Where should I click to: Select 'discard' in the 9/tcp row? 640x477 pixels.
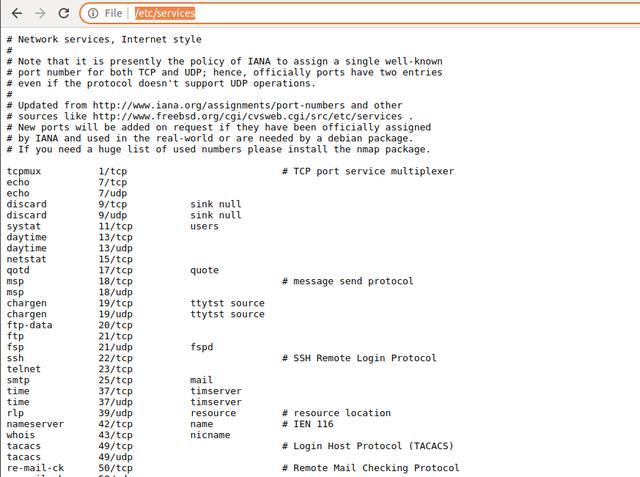[x=27, y=204]
